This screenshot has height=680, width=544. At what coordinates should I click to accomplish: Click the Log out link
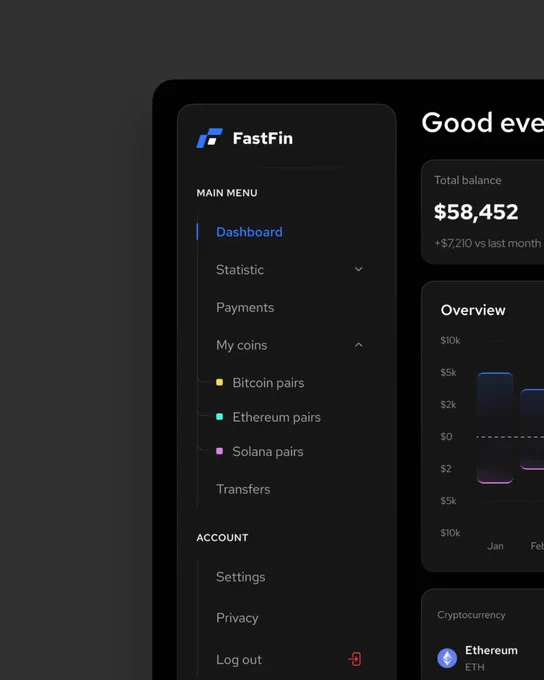tap(239, 660)
